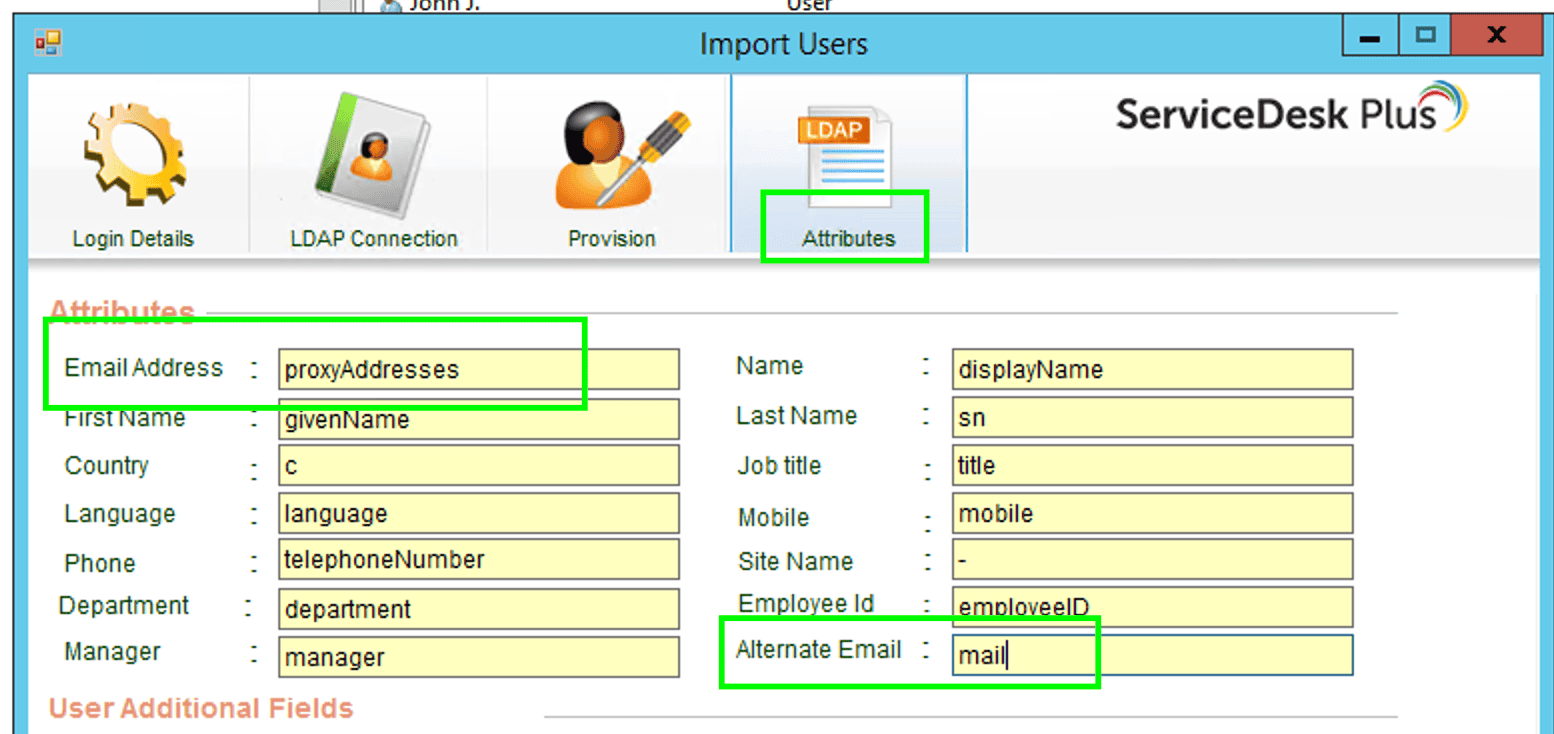1554x734 pixels.
Task: Maximize the Import Users window
Action: [x=1425, y=36]
